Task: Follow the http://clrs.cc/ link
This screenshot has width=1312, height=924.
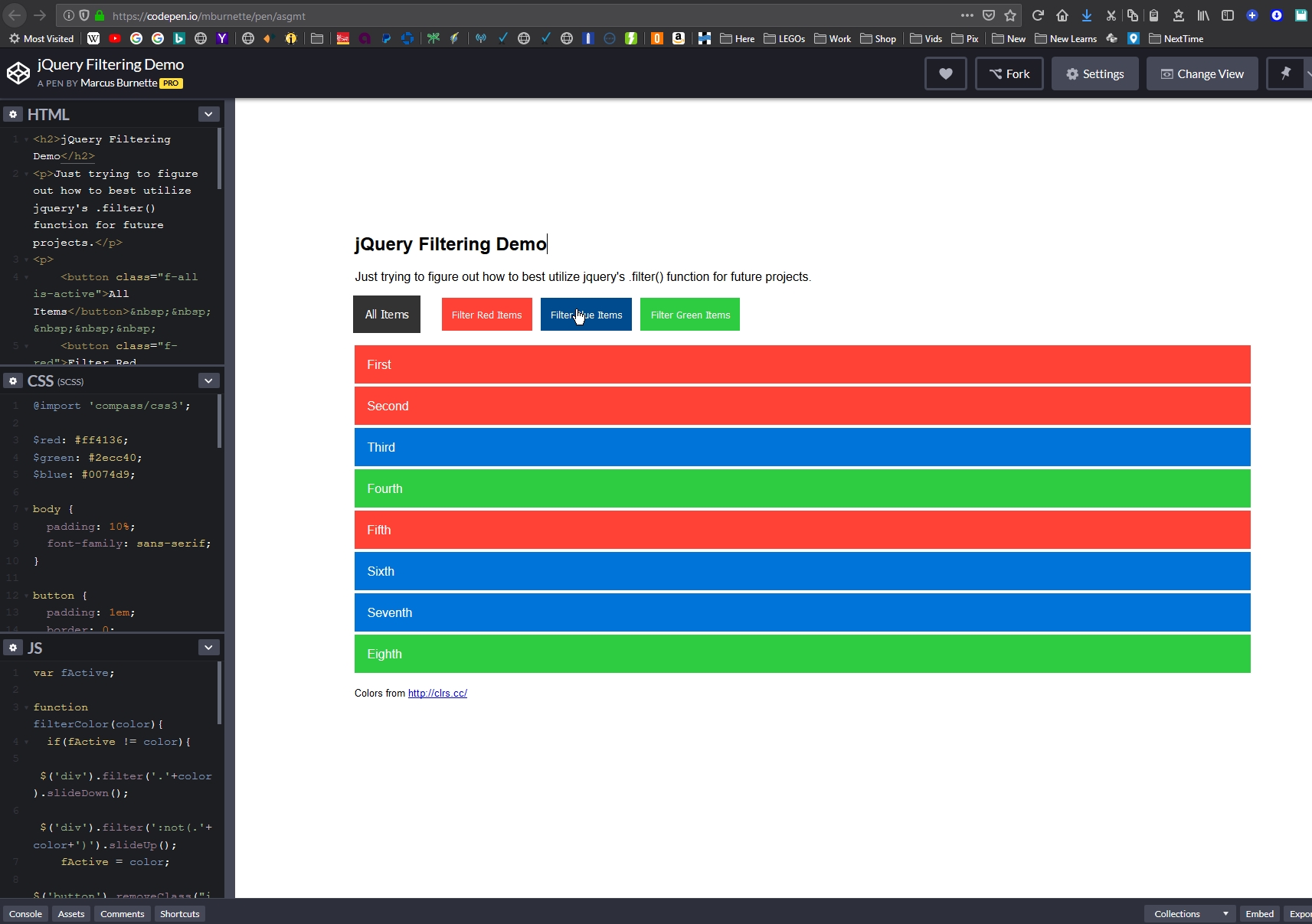Action: click(437, 694)
